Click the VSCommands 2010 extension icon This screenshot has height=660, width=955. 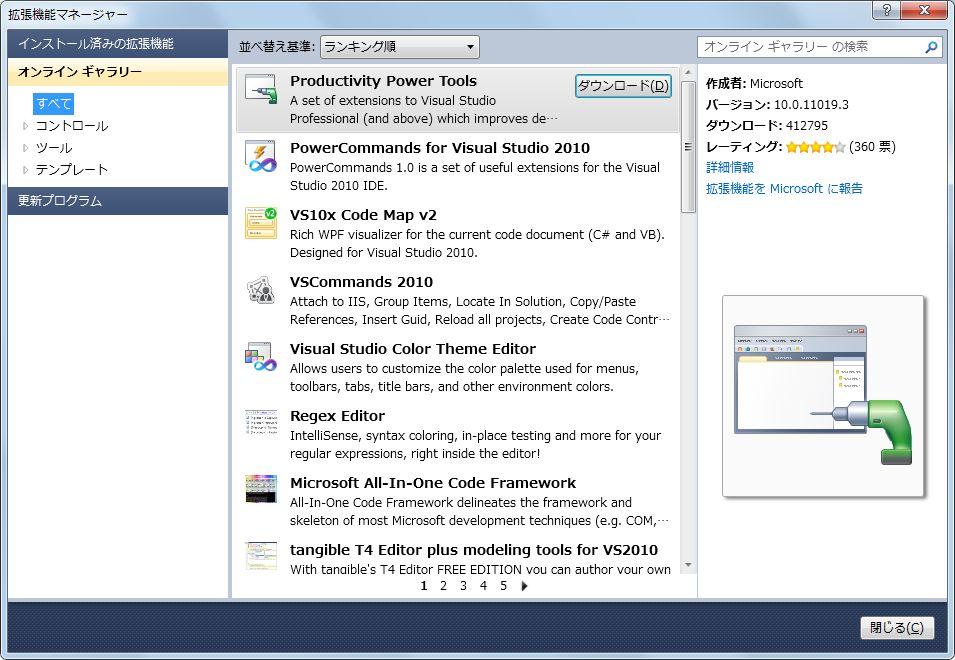[261, 290]
